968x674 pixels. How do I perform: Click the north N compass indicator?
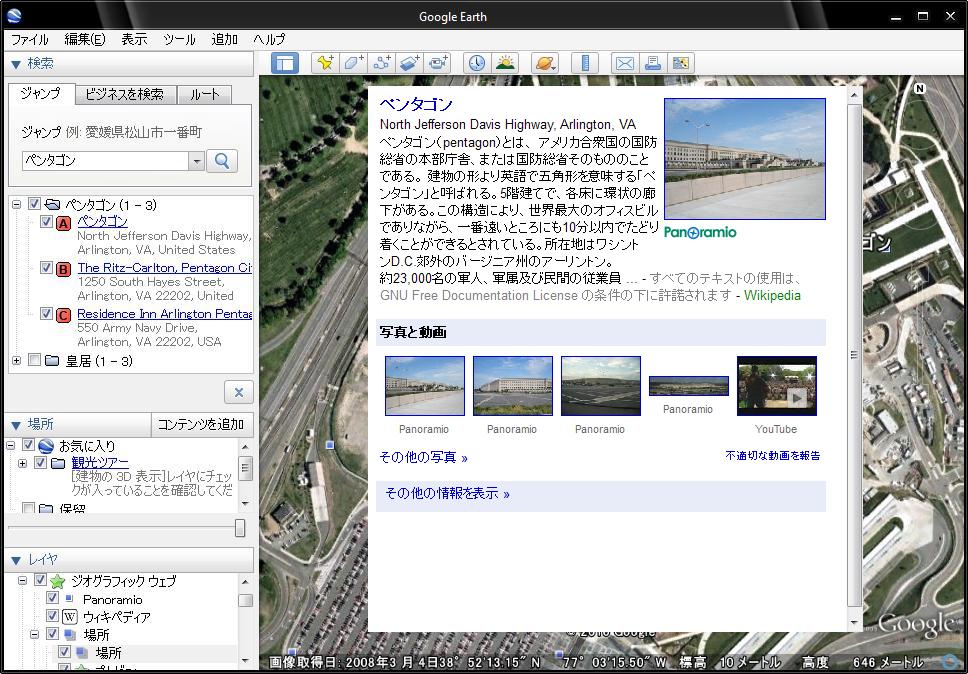tap(920, 88)
